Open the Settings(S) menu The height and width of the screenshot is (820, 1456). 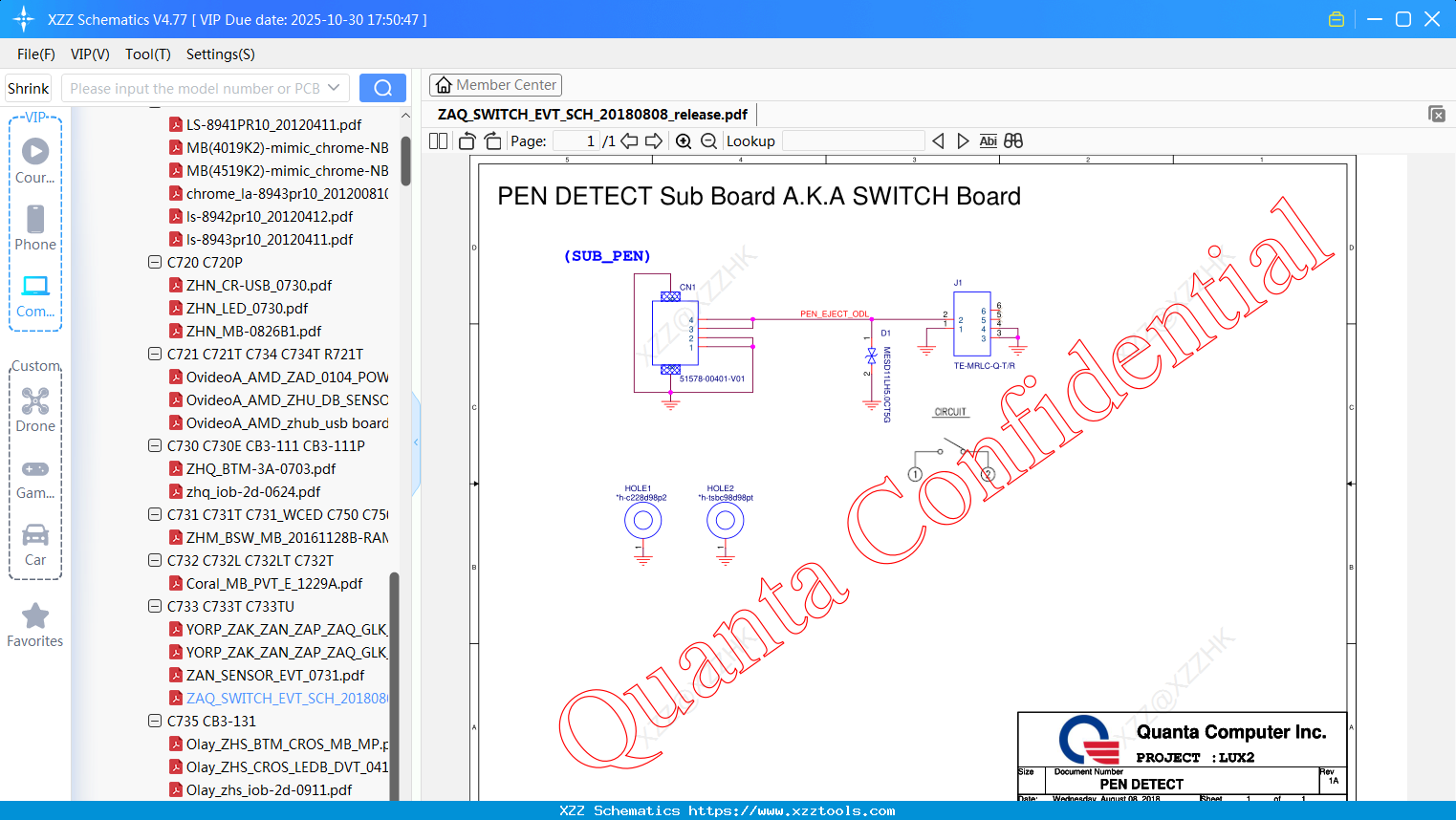pos(221,54)
